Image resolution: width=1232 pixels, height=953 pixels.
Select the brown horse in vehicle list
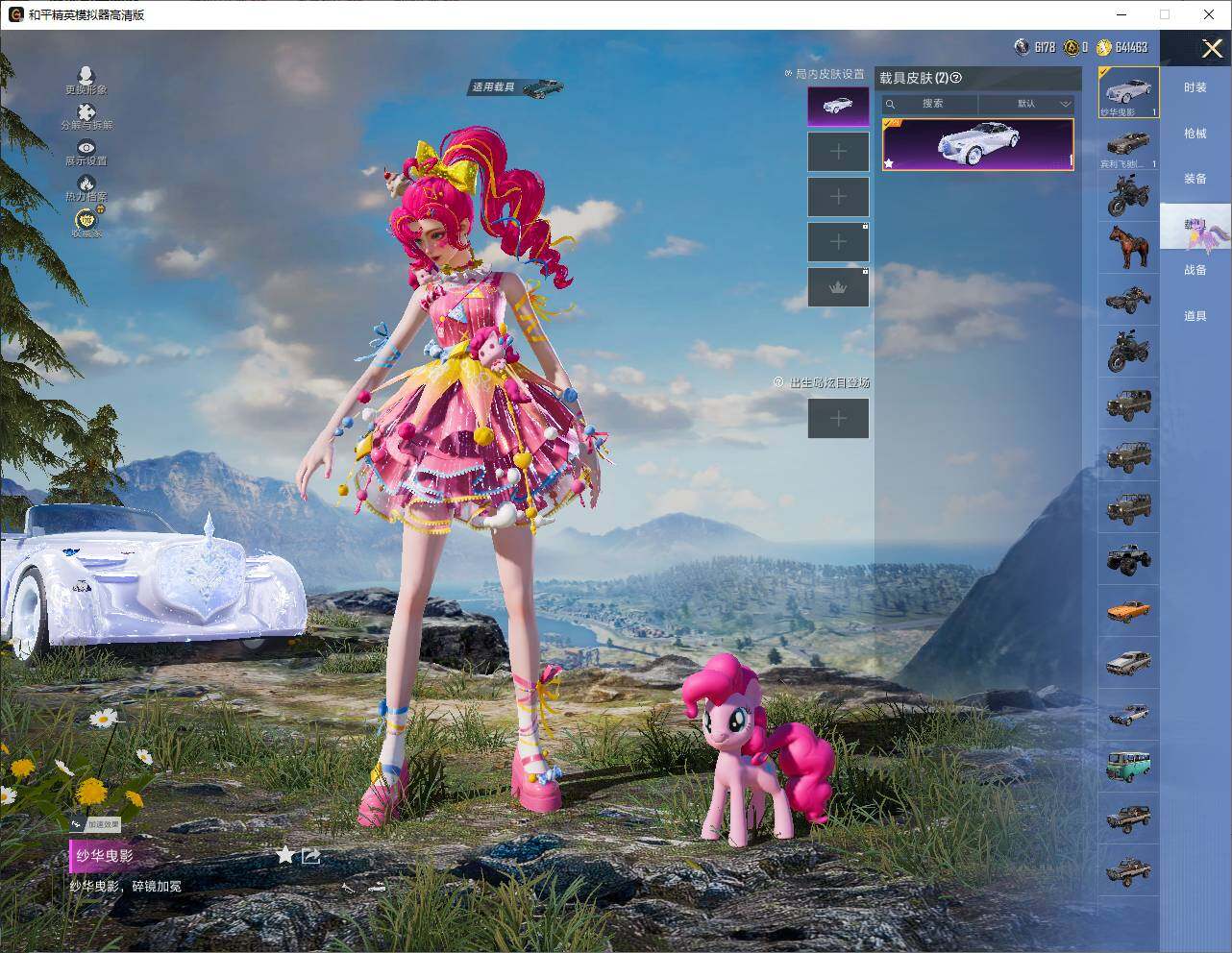pyautogui.click(x=1128, y=248)
